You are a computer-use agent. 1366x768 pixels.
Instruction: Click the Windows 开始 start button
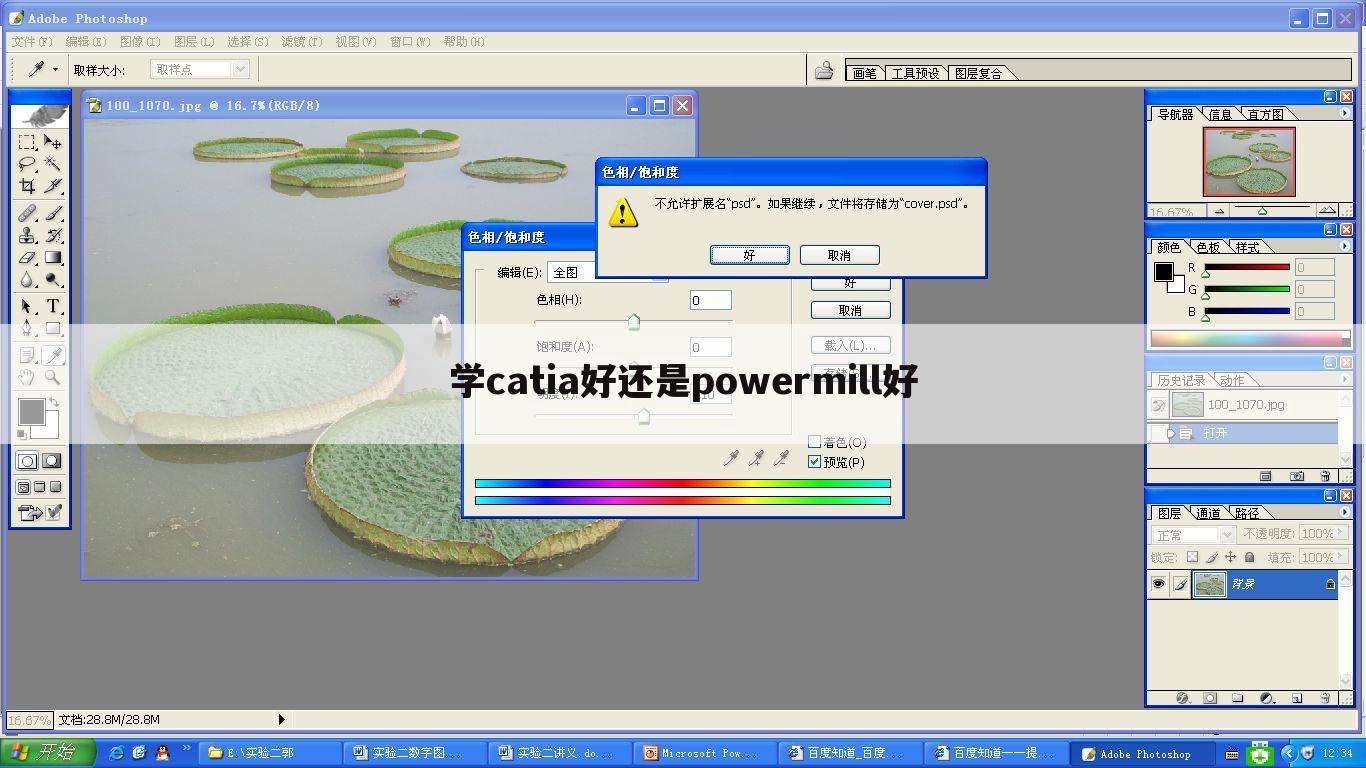(47, 752)
